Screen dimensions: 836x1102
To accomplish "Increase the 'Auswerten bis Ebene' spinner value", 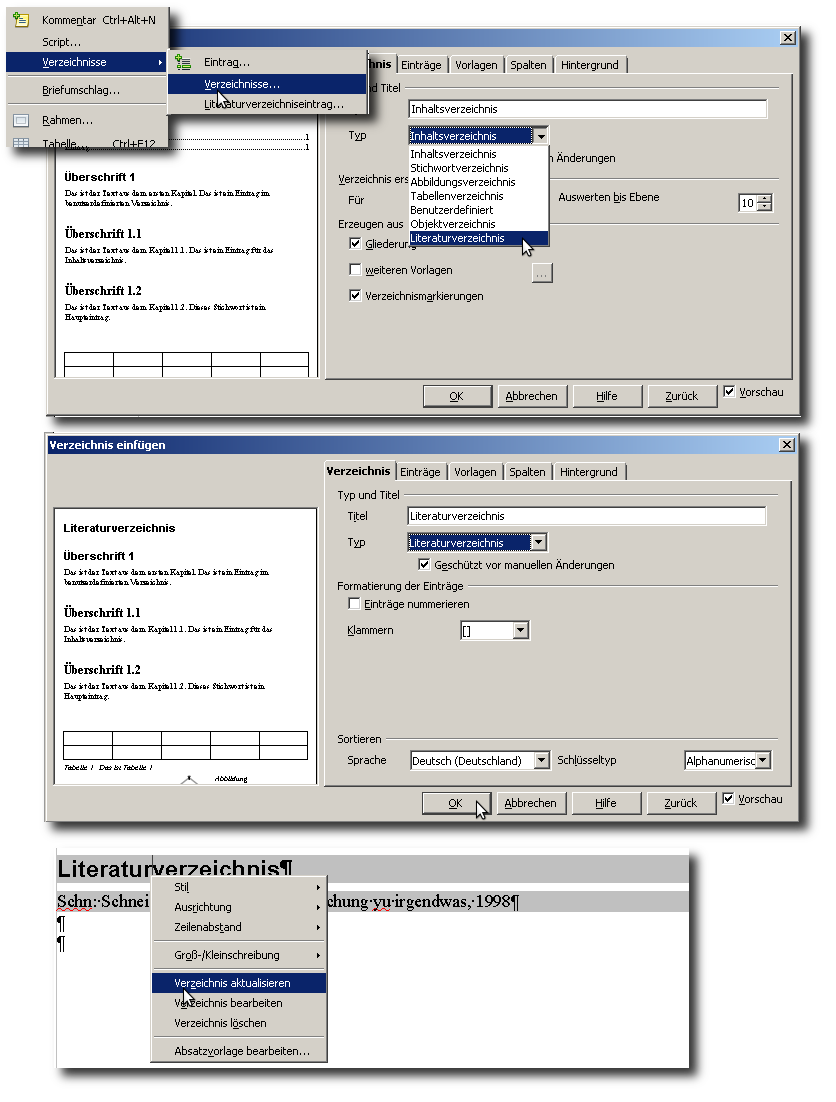I will coord(765,198).
